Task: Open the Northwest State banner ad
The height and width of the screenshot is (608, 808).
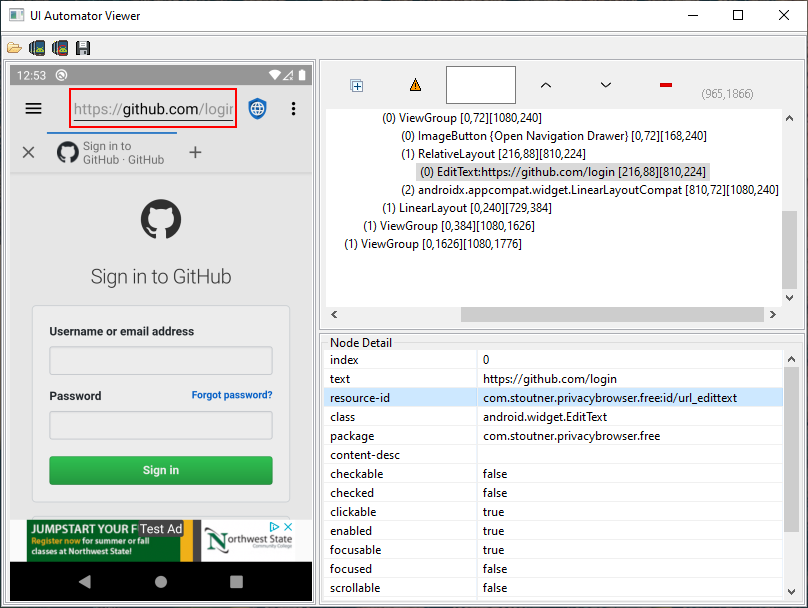Action: [160, 541]
